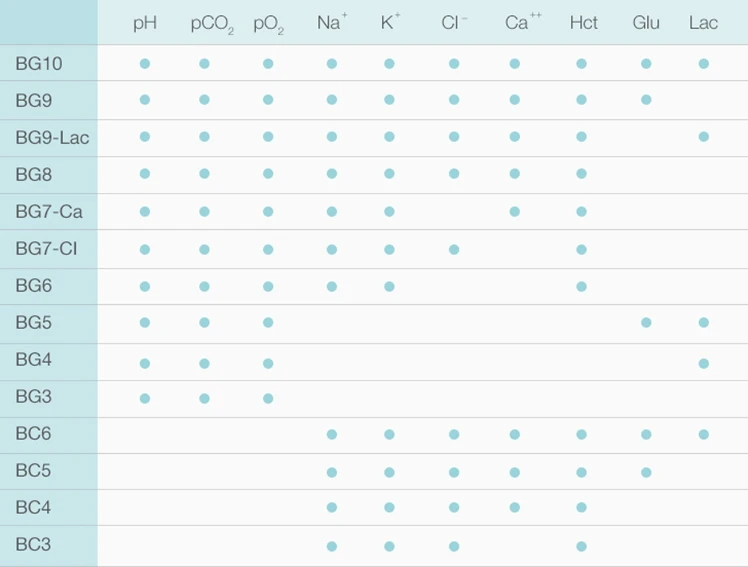
Task: Select the pCO2 column header
Action: pos(212,24)
